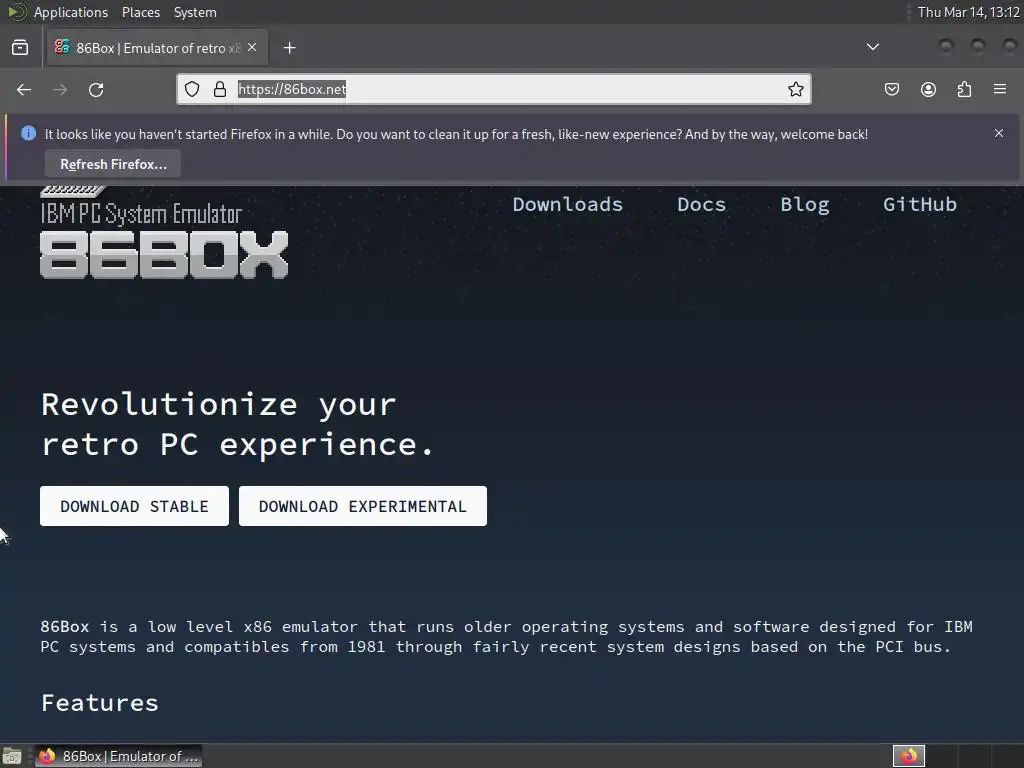Click the Firefox back arrow
Screen dimensions: 1024x768
[x=24, y=89]
